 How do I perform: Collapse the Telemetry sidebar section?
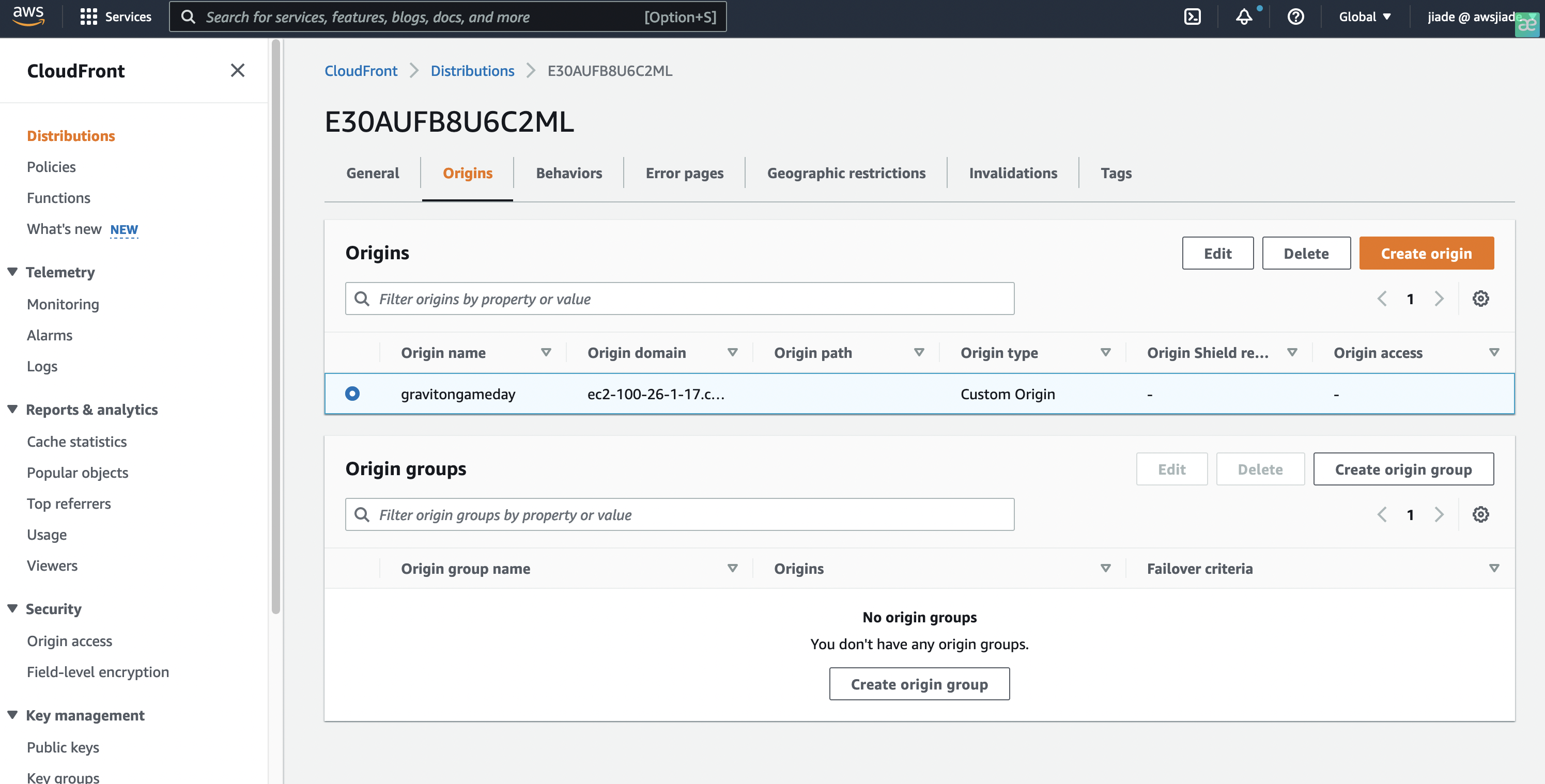12,272
